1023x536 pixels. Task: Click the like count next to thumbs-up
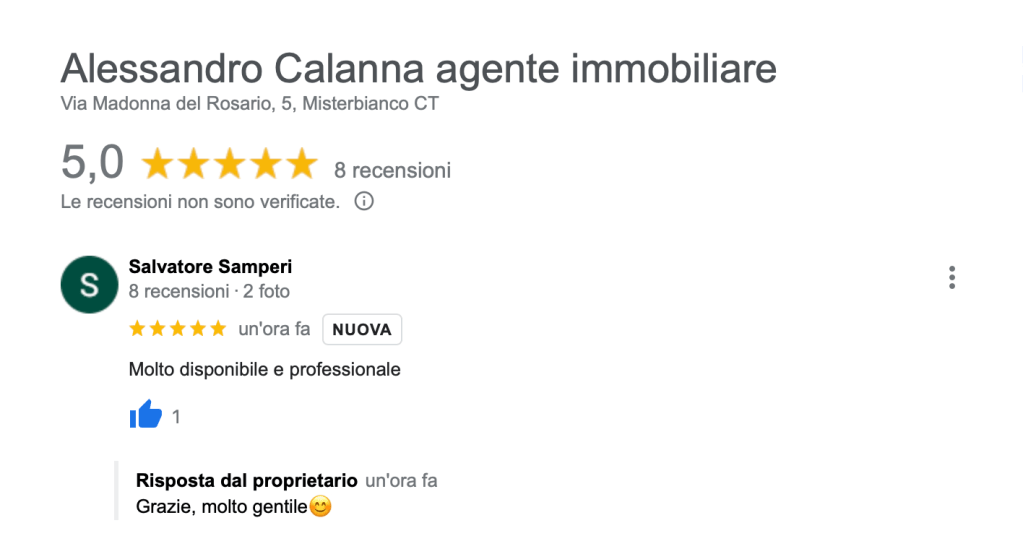click(x=176, y=417)
